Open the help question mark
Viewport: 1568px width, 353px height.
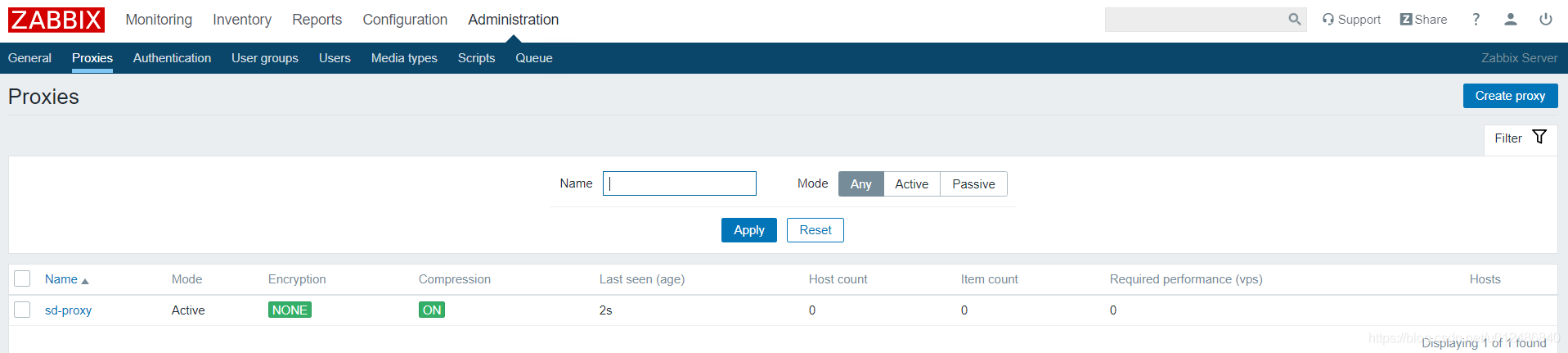1476,20
